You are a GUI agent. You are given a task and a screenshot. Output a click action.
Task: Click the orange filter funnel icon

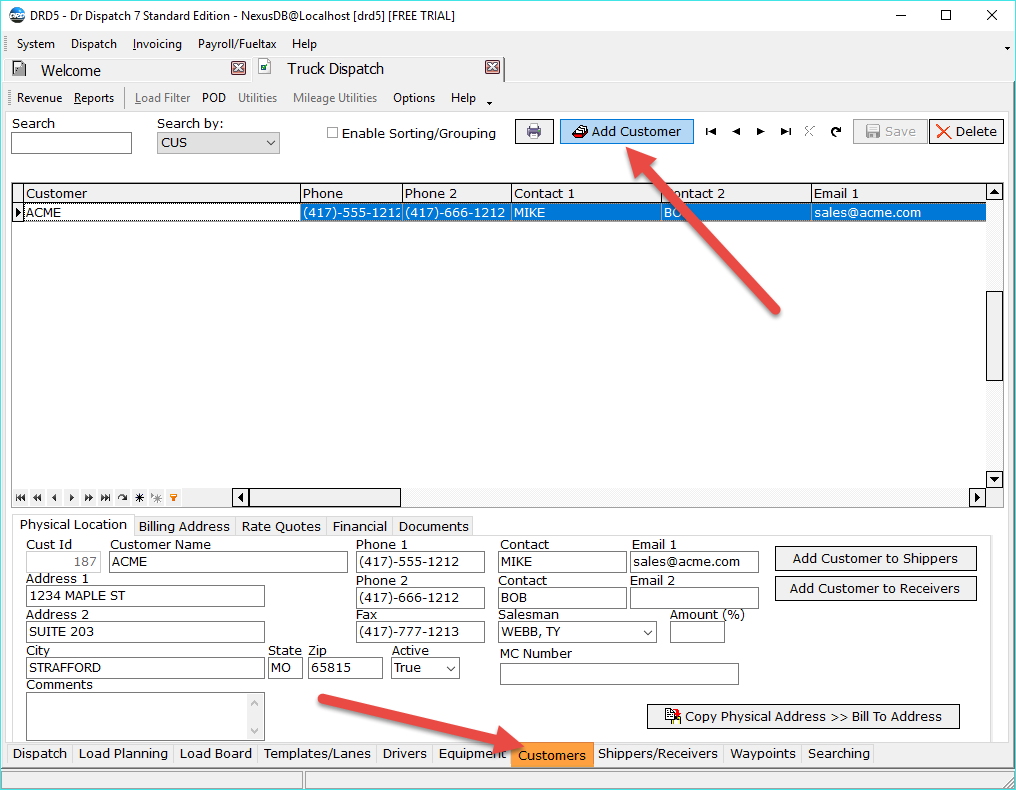coord(173,498)
